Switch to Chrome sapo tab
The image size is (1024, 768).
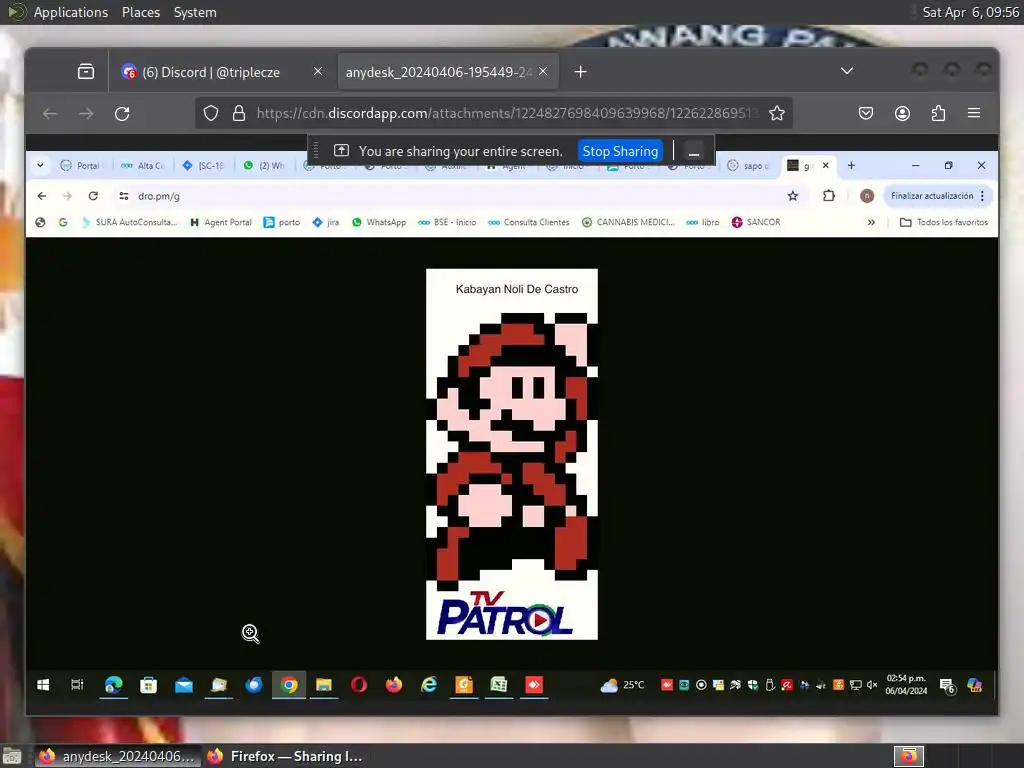coord(749,166)
